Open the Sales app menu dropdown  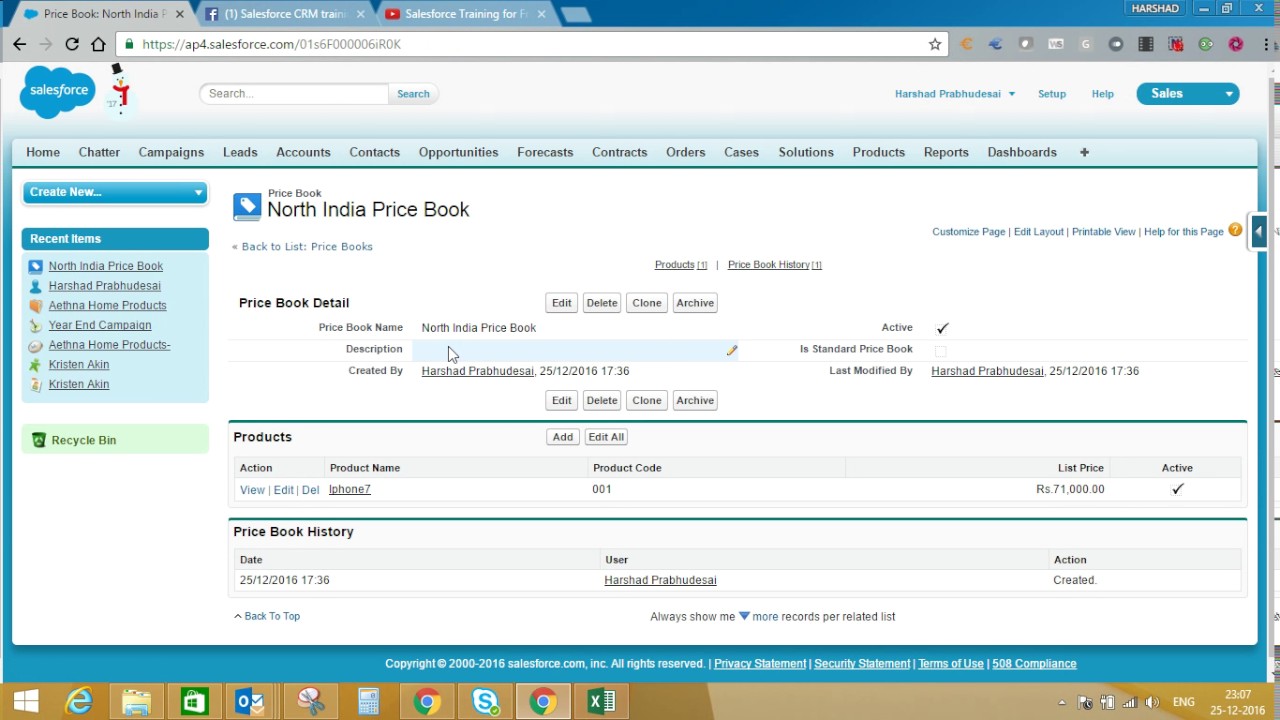pyautogui.click(x=1188, y=93)
